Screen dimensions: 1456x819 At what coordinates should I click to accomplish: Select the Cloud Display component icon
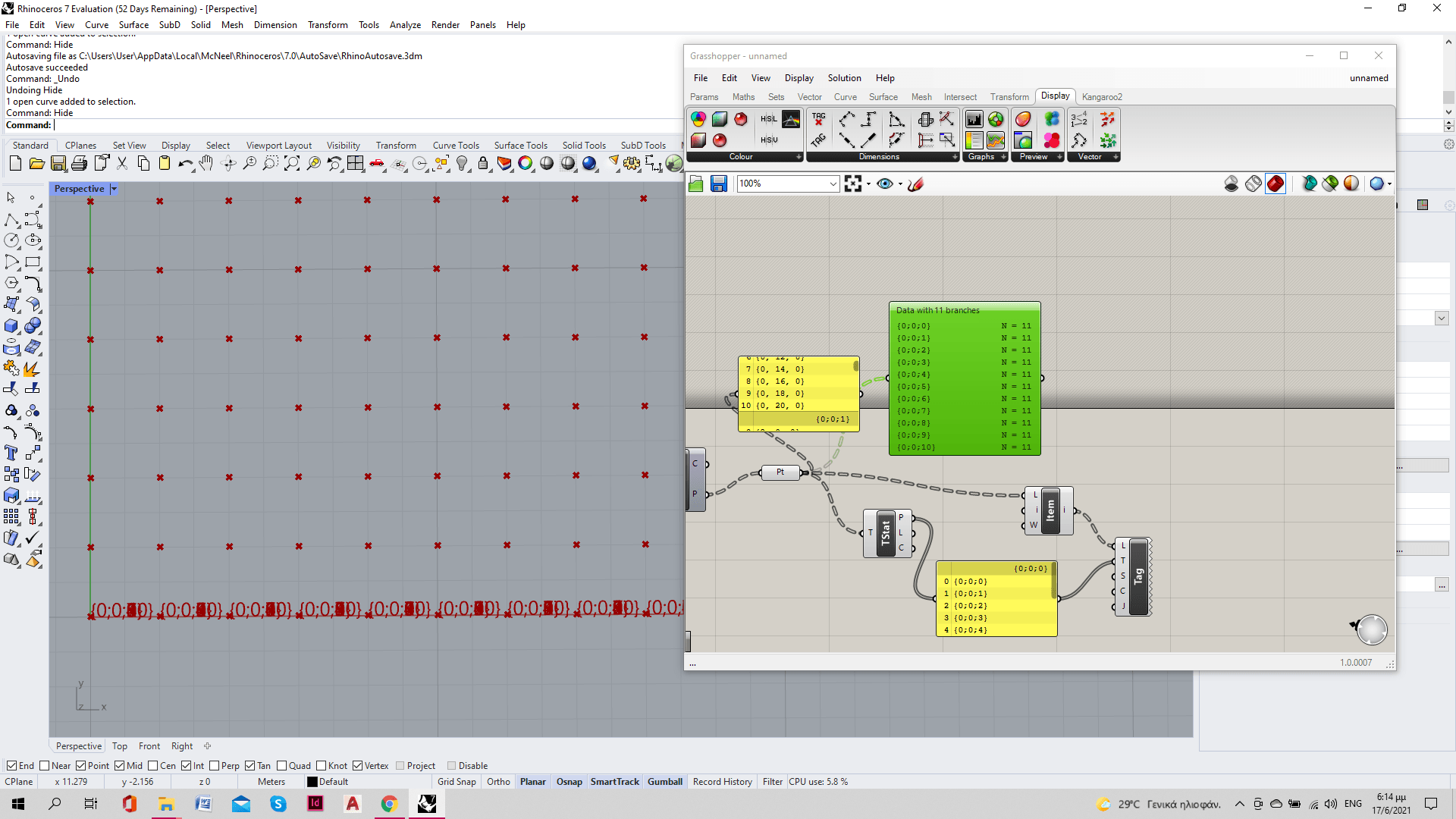coord(1052,119)
